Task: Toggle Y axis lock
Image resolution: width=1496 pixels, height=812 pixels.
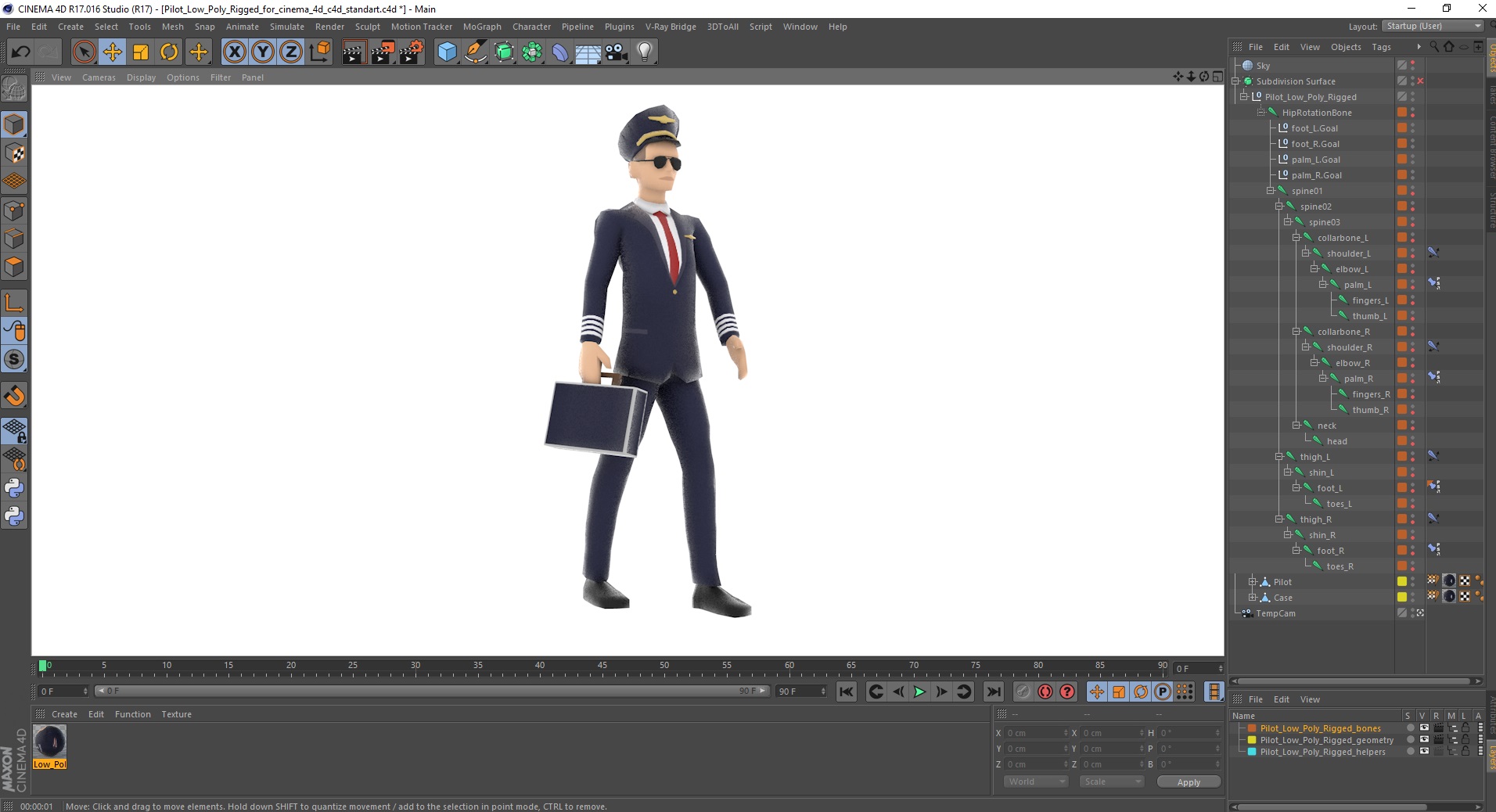Action: [263, 52]
